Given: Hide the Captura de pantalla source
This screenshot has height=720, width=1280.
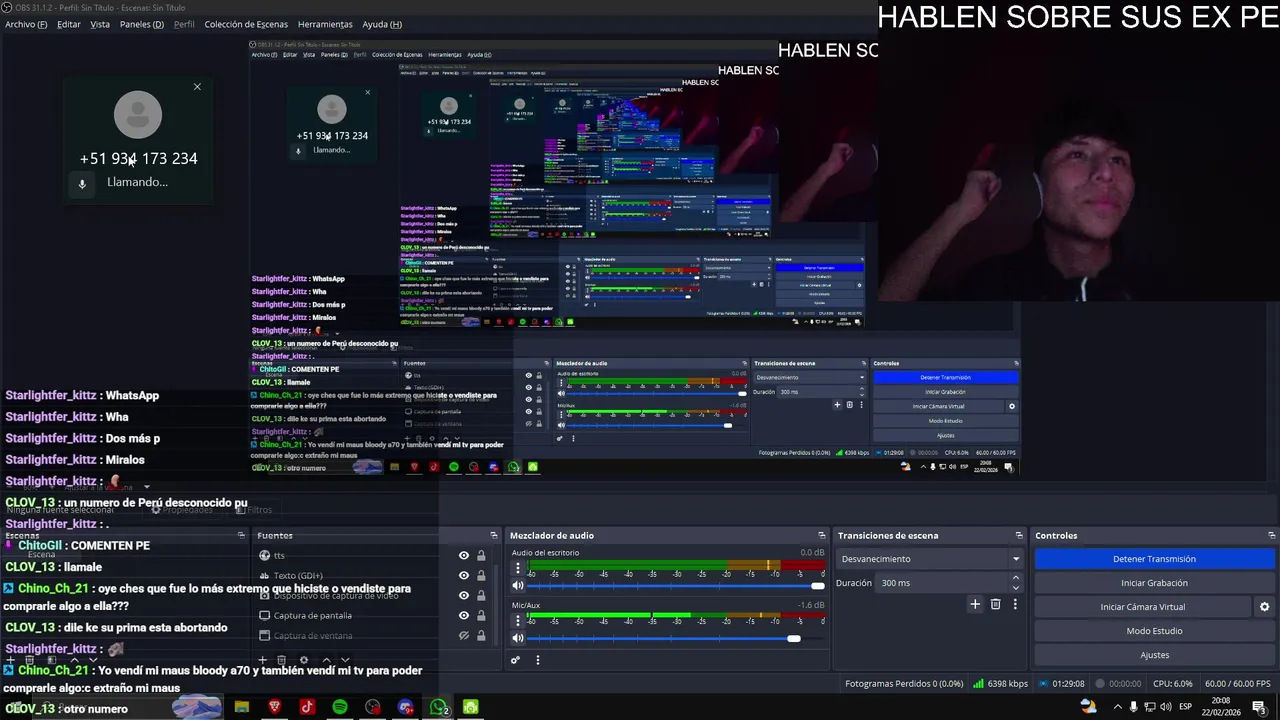Looking at the screenshot, I should coord(464,616).
